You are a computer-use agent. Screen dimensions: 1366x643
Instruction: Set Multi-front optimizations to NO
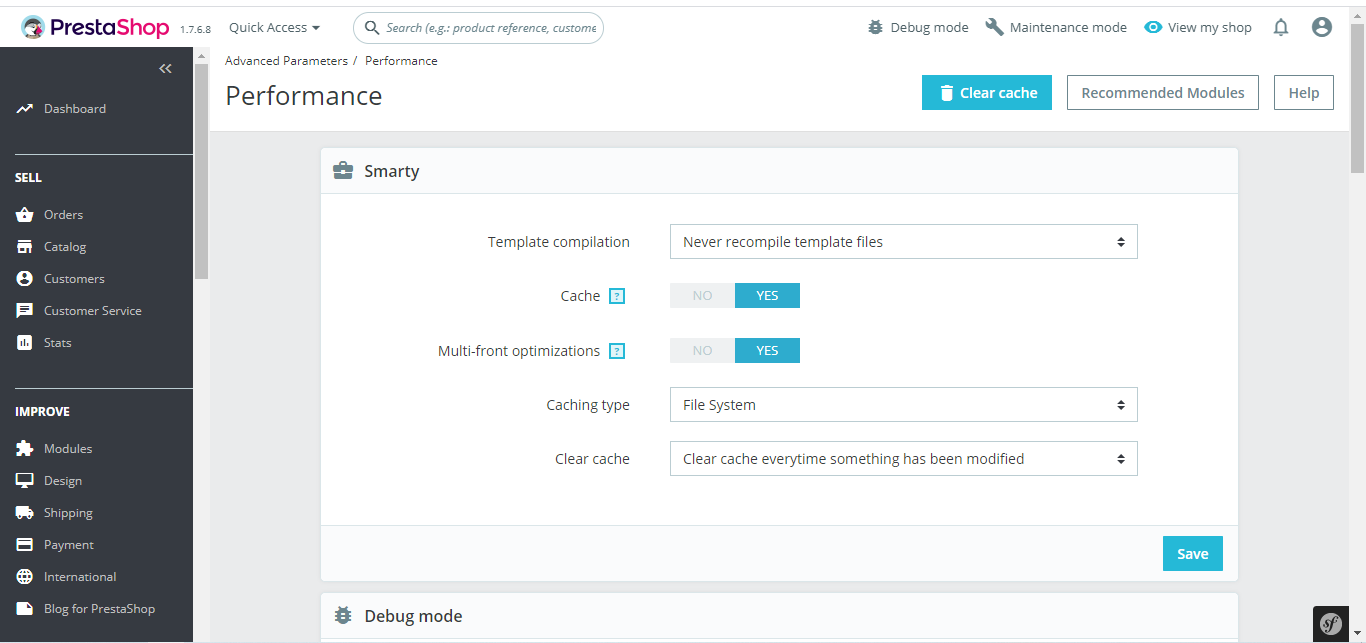tap(702, 351)
